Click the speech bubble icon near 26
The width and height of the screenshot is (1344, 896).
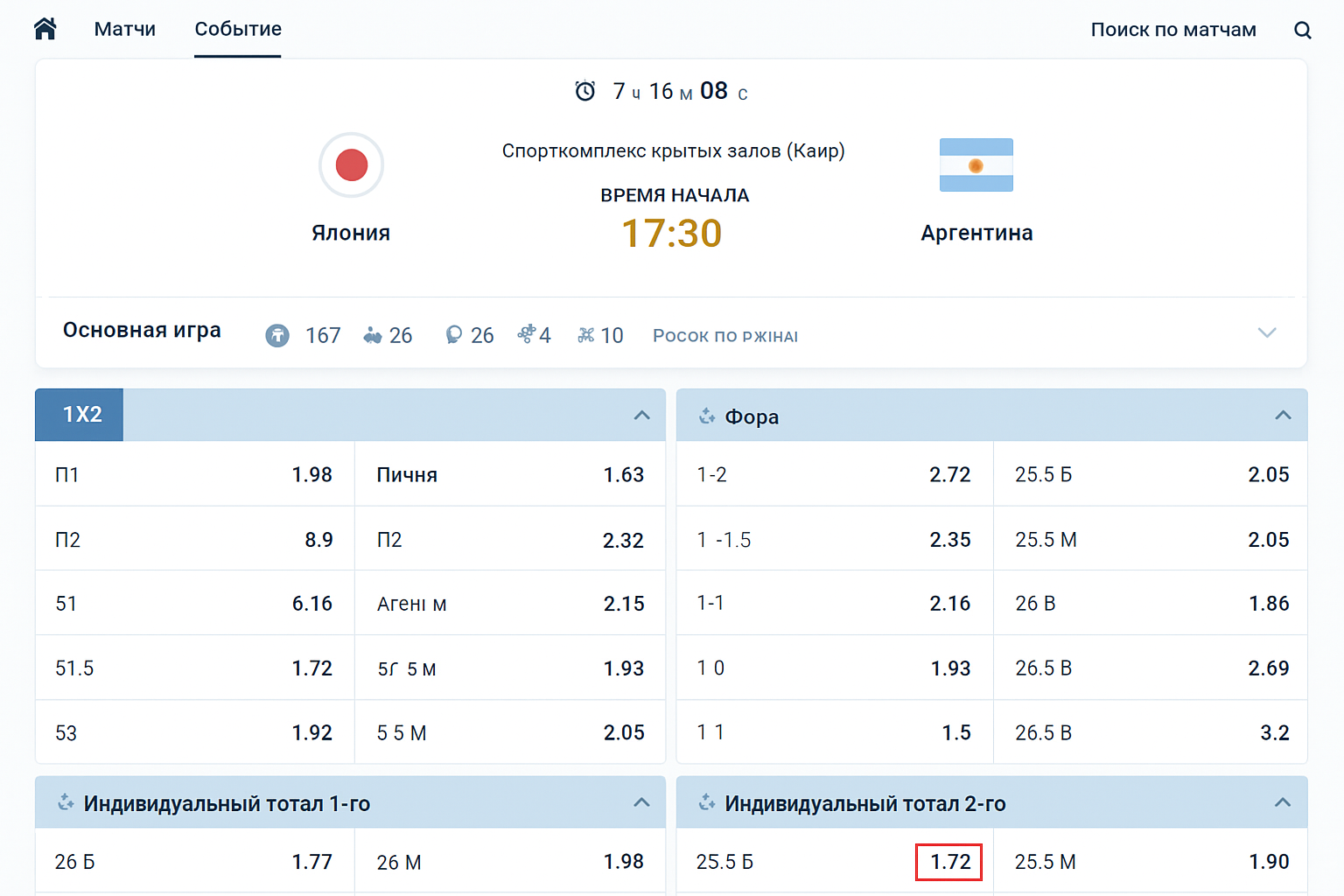coord(453,335)
